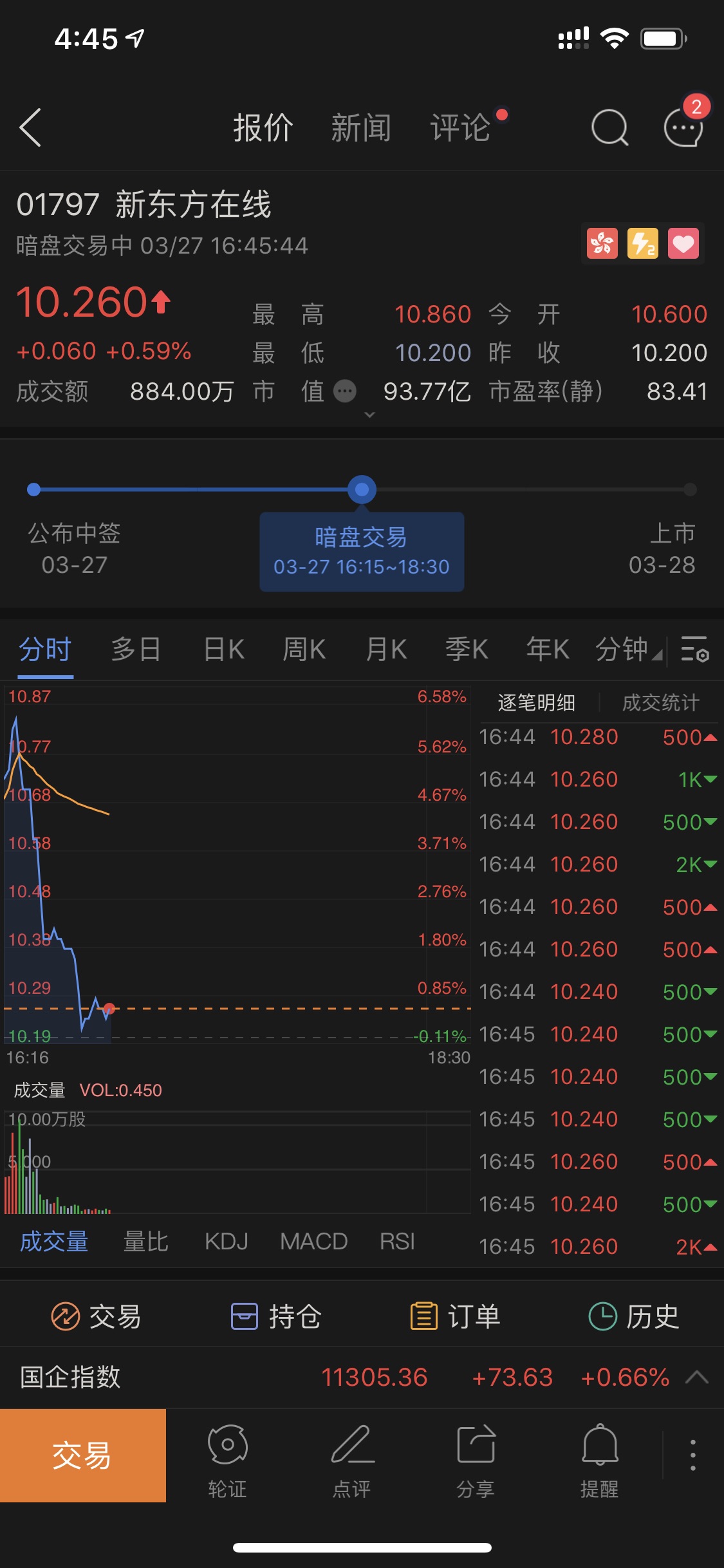Switch to the 评论 tab
The width and height of the screenshot is (724, 1568).
tap(460, 127)
